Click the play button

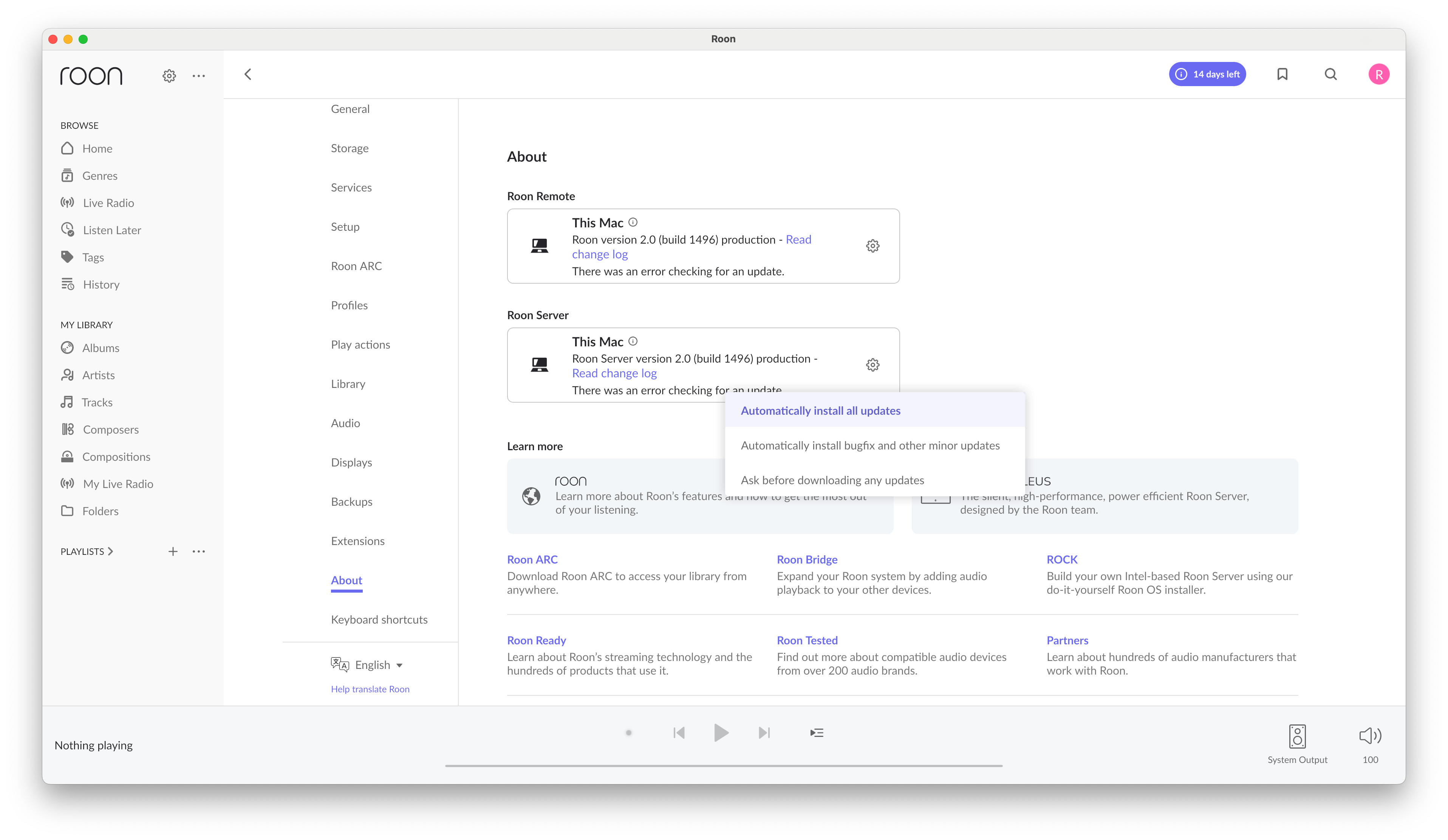point(721,733)
